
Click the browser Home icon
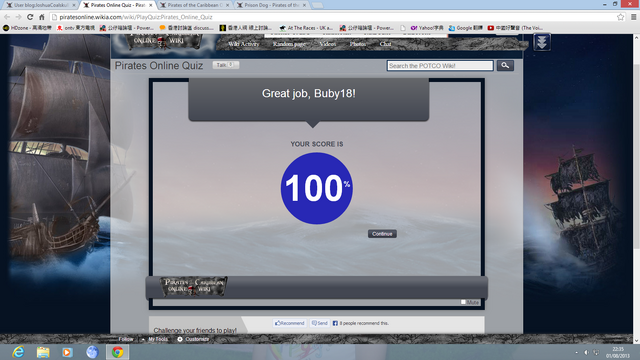click(x=41, y=17)
